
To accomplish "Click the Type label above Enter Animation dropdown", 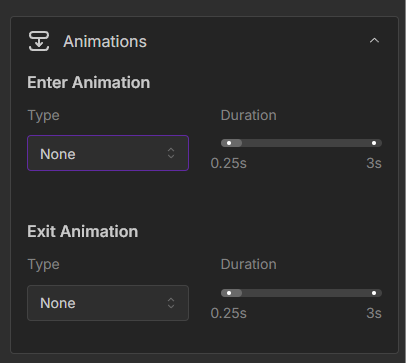I will (43, 116).
